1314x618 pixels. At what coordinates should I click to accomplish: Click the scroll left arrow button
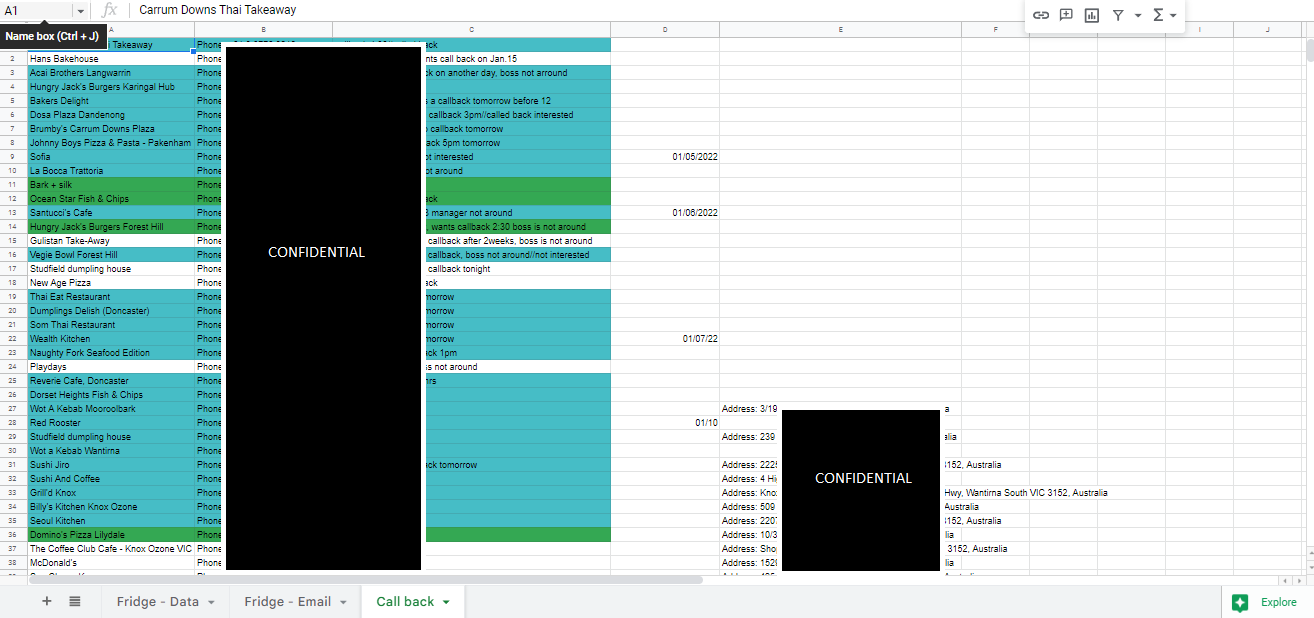click(1286, 580)
